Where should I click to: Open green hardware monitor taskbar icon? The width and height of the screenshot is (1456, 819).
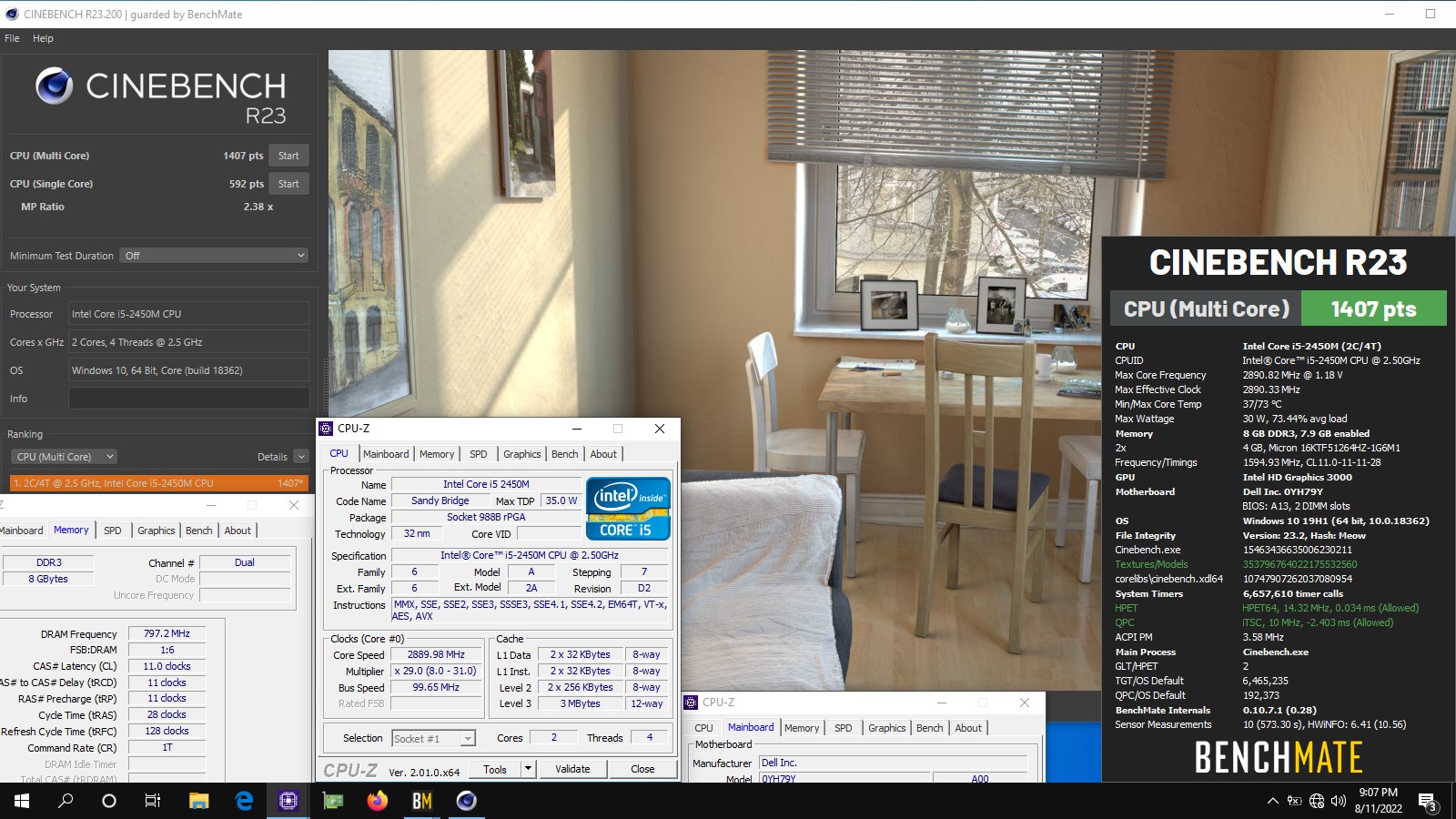pos(333,801)
